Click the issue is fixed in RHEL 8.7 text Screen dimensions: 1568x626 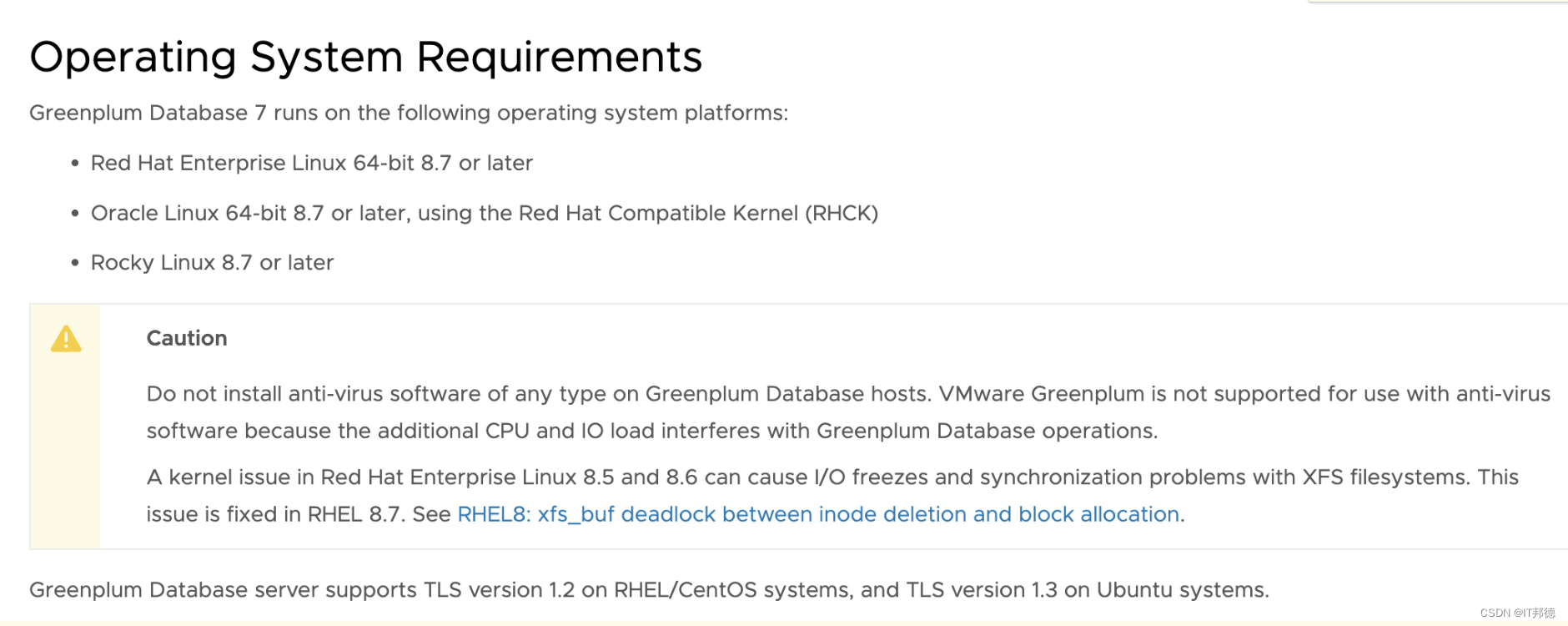(274, 514)
